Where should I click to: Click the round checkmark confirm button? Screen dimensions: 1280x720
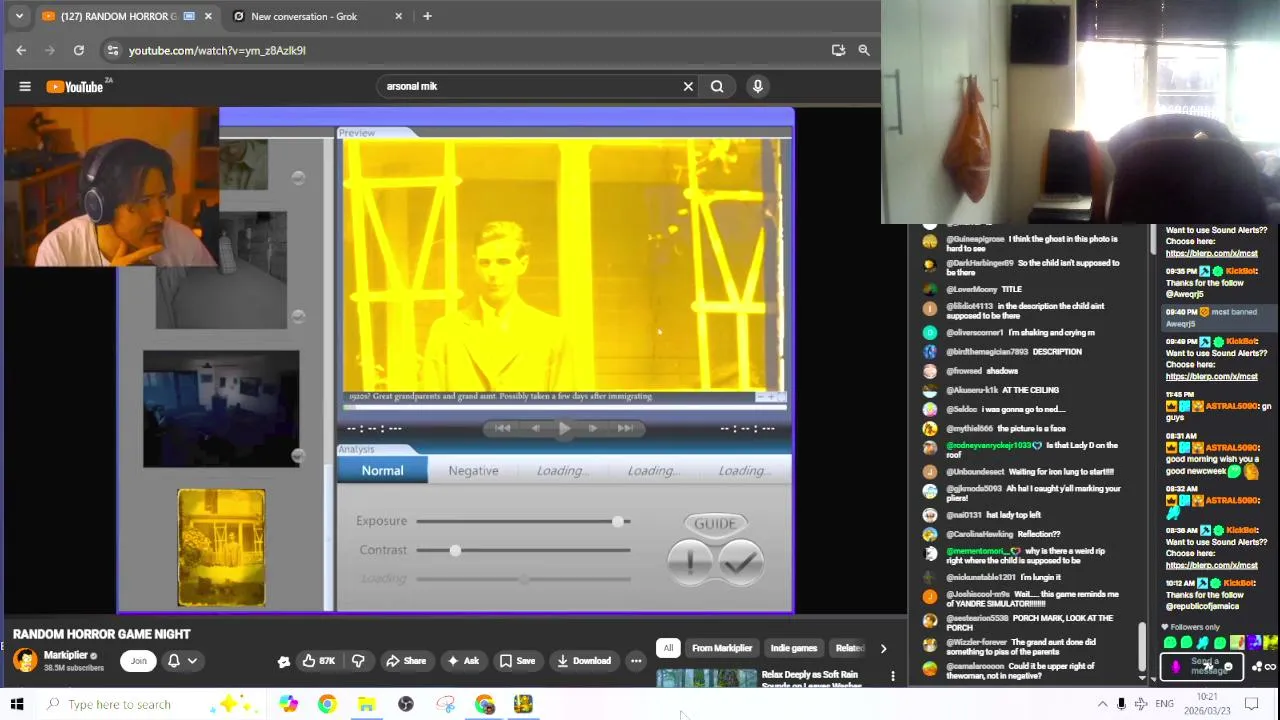point(740,562)
